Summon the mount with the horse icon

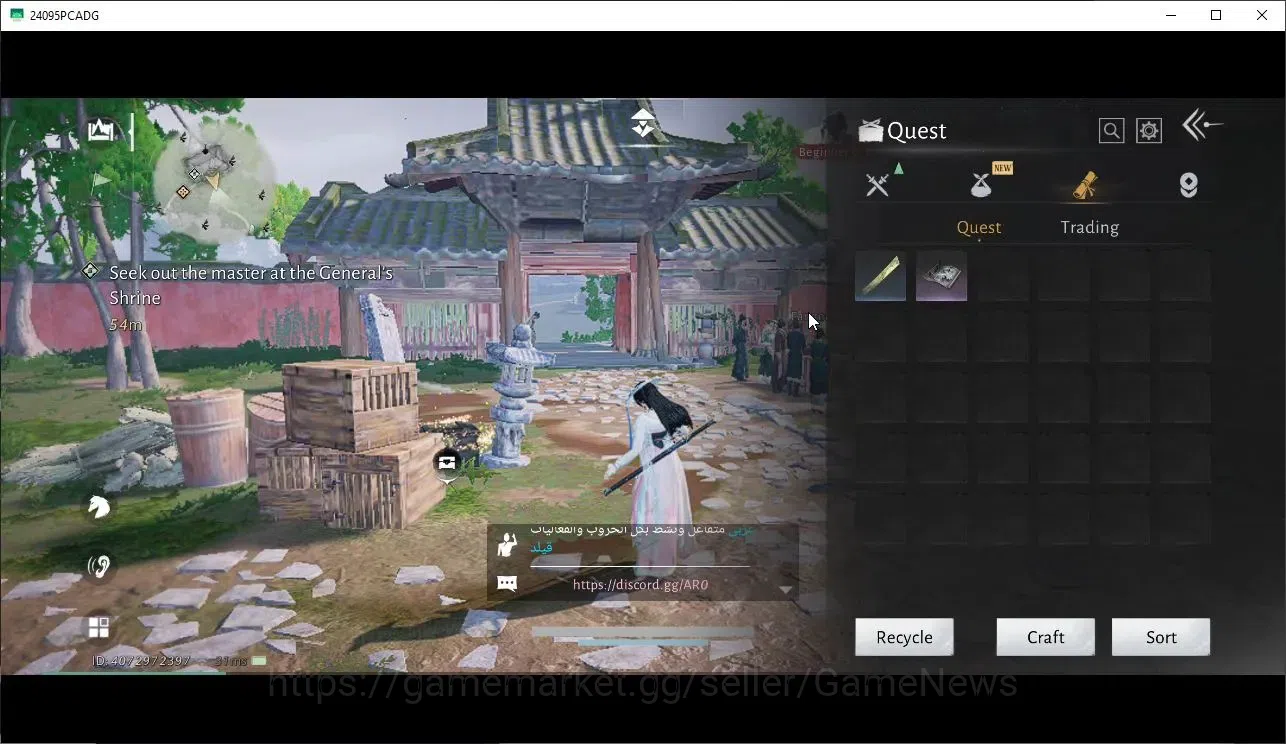[x=98, y=507]
